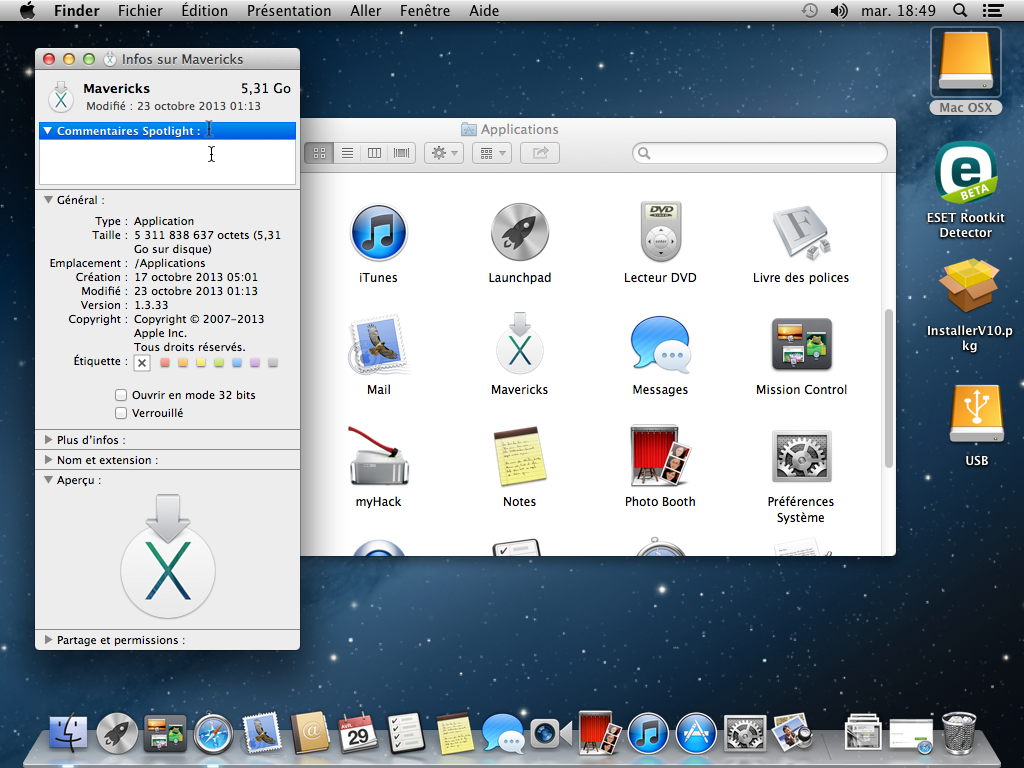
Task: Open Contacts address book from the Dock
Action: pyautogui.click(x=310, y=733)
